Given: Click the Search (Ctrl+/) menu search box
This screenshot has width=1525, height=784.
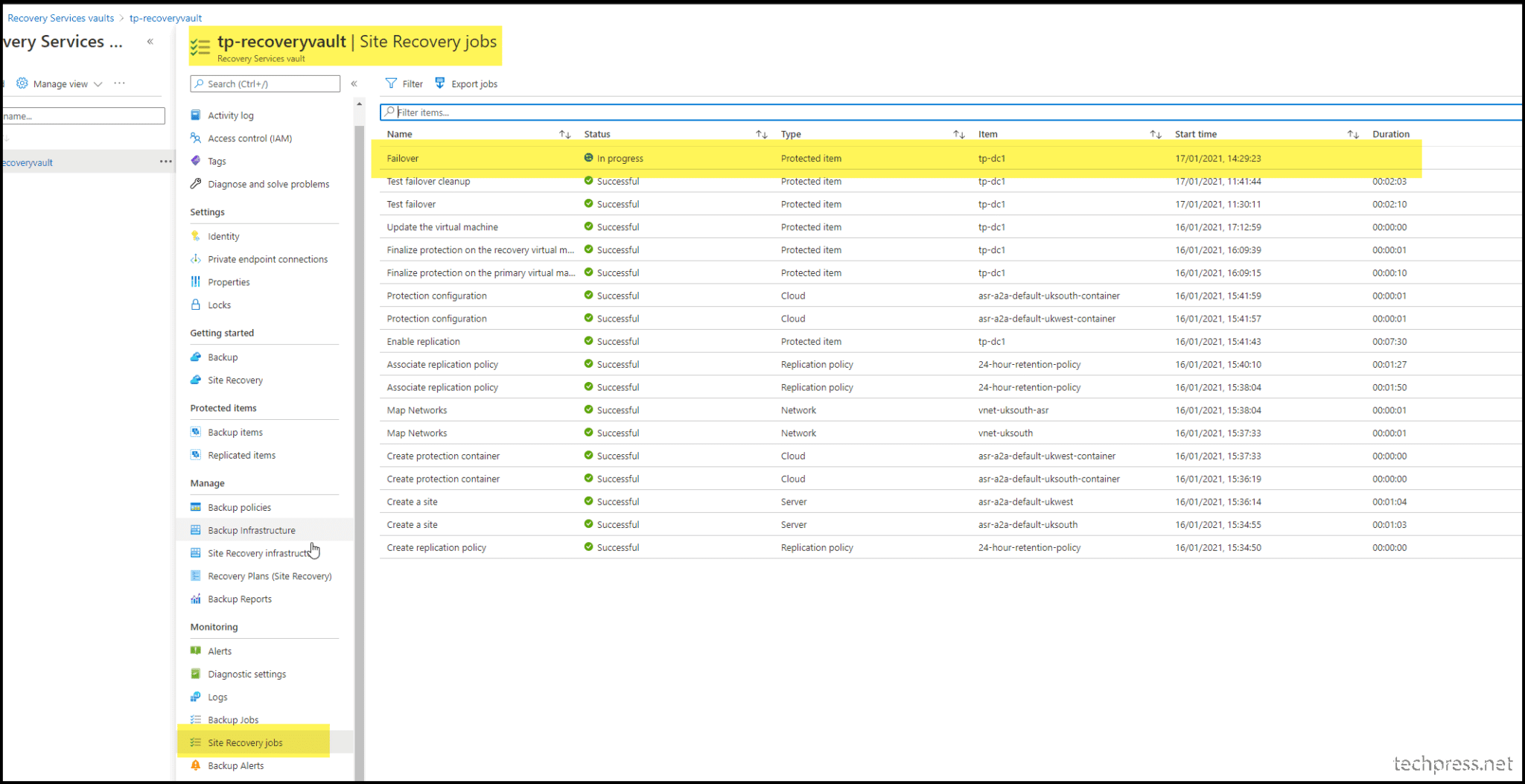Looking at the screenshot, I should [265, 83].
